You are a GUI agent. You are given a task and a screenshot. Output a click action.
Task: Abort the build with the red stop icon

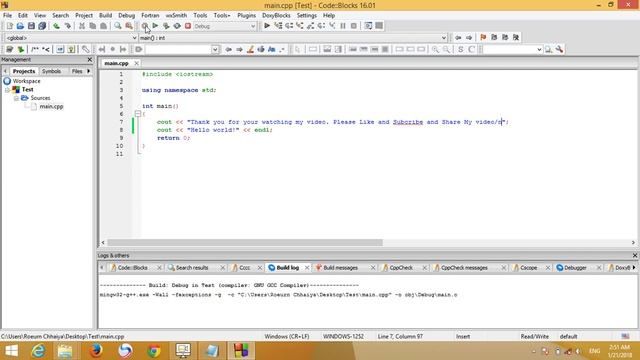click(x=188, y=26)
